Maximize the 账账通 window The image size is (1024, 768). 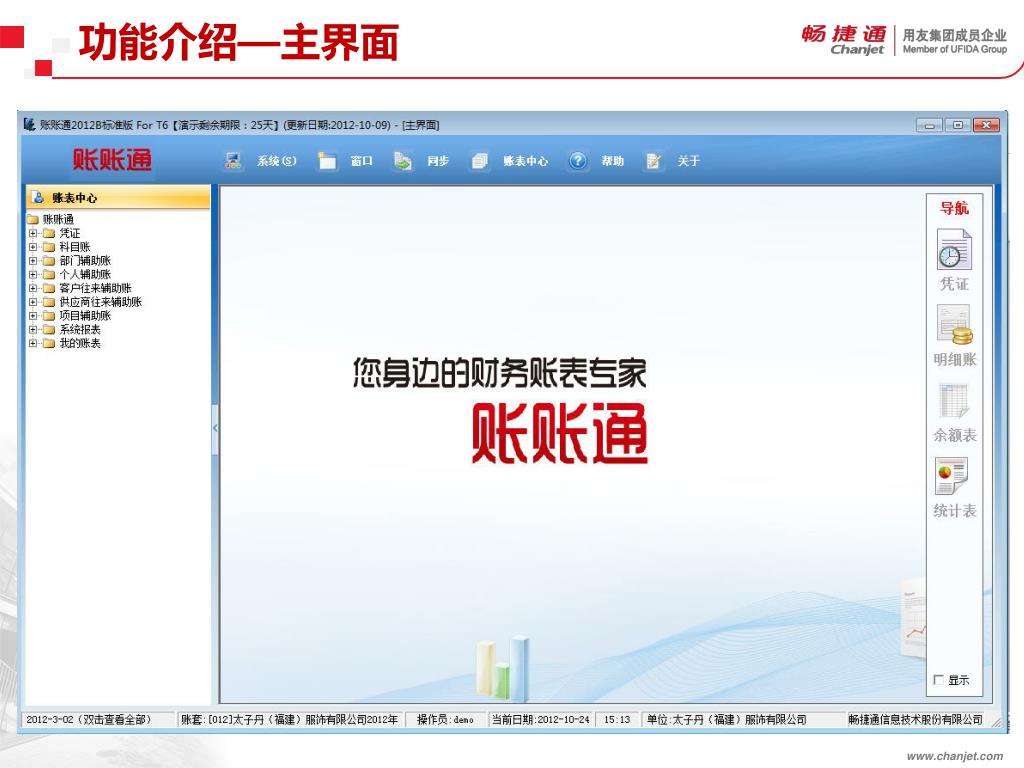[x=957, y=125]
